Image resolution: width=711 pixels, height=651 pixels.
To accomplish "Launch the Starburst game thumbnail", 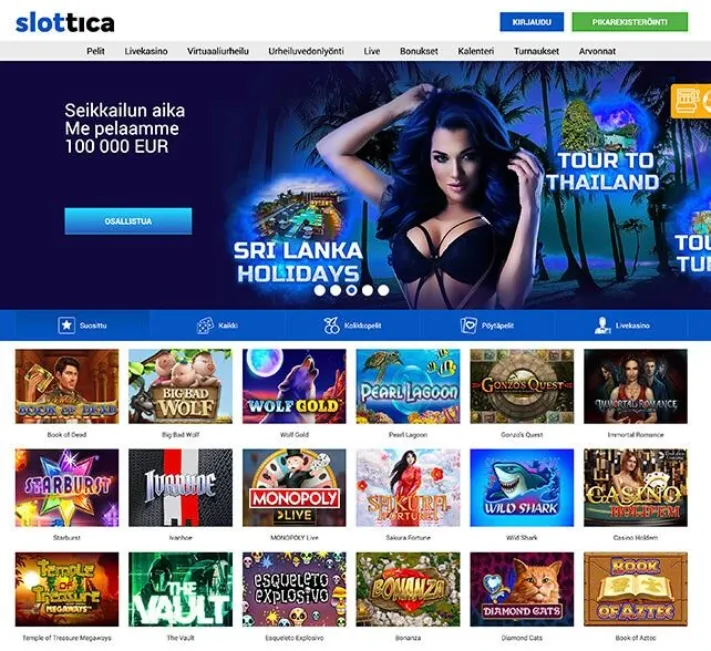I will tap(67, 488).
